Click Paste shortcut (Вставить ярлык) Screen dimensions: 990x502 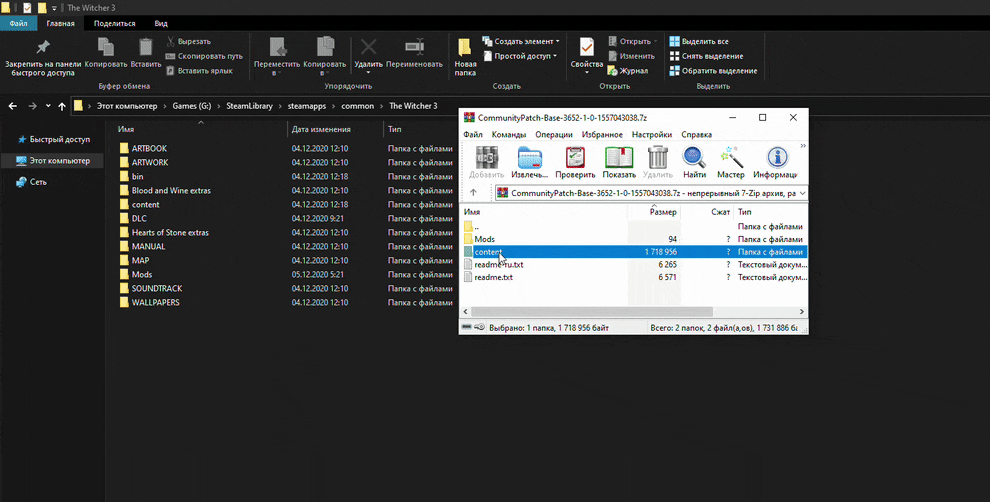[200, 71]
